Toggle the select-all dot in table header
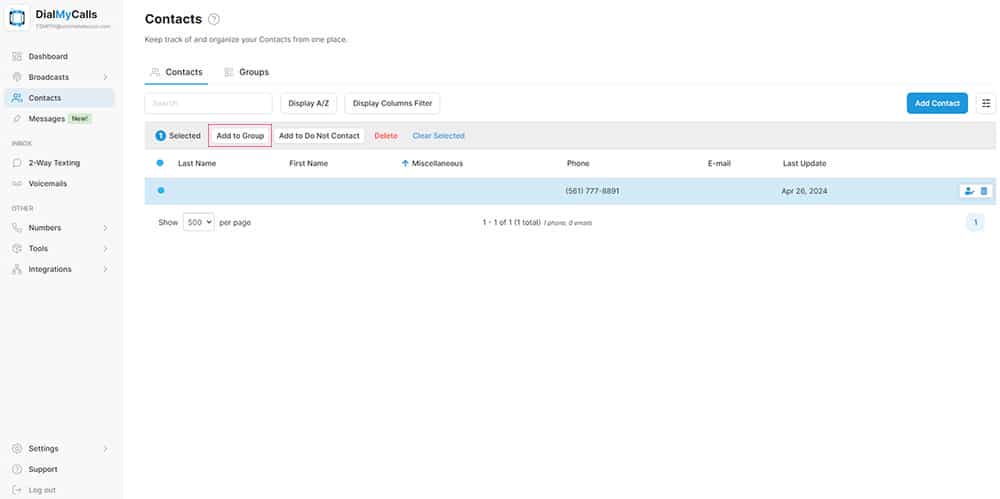Screen dimensions: 1000x499 (160, 163)
